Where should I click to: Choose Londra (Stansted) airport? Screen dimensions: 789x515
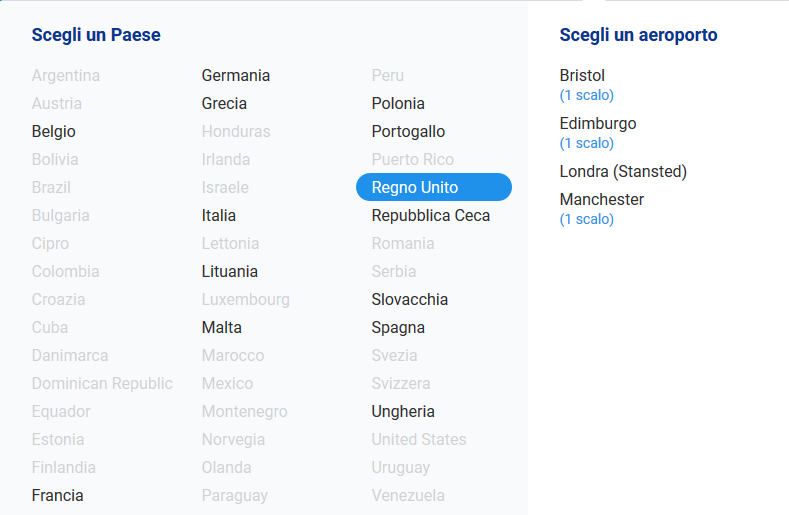tap(623, 172)
